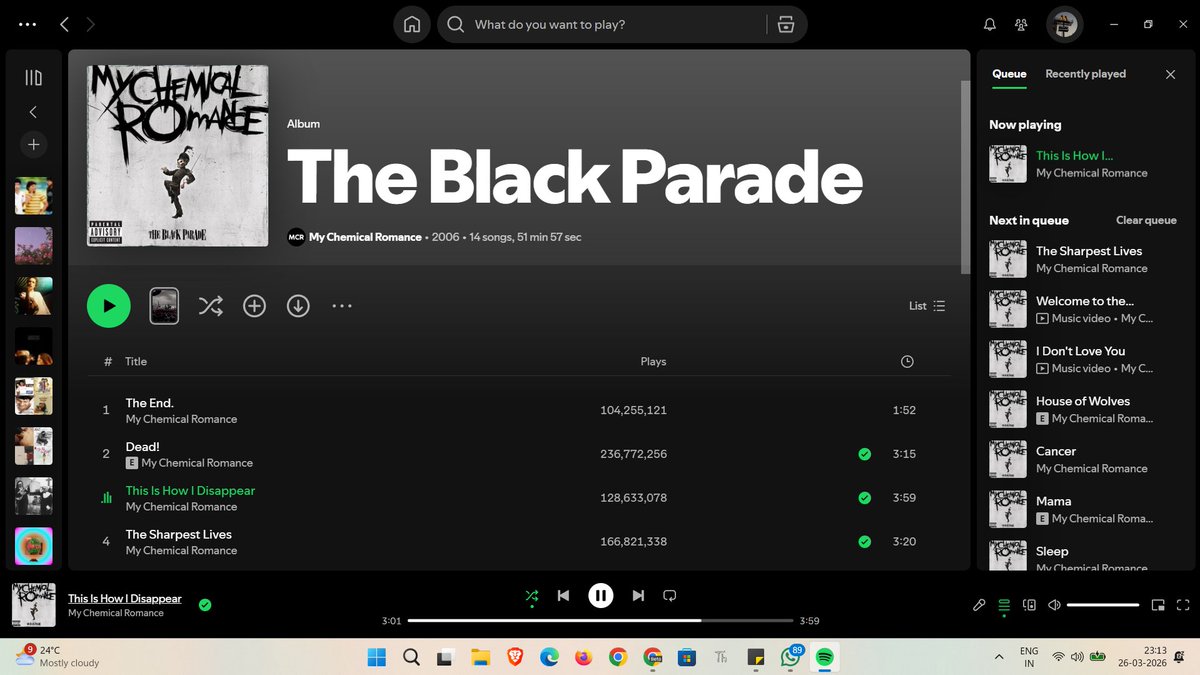Save the album to Your Library

255,306
